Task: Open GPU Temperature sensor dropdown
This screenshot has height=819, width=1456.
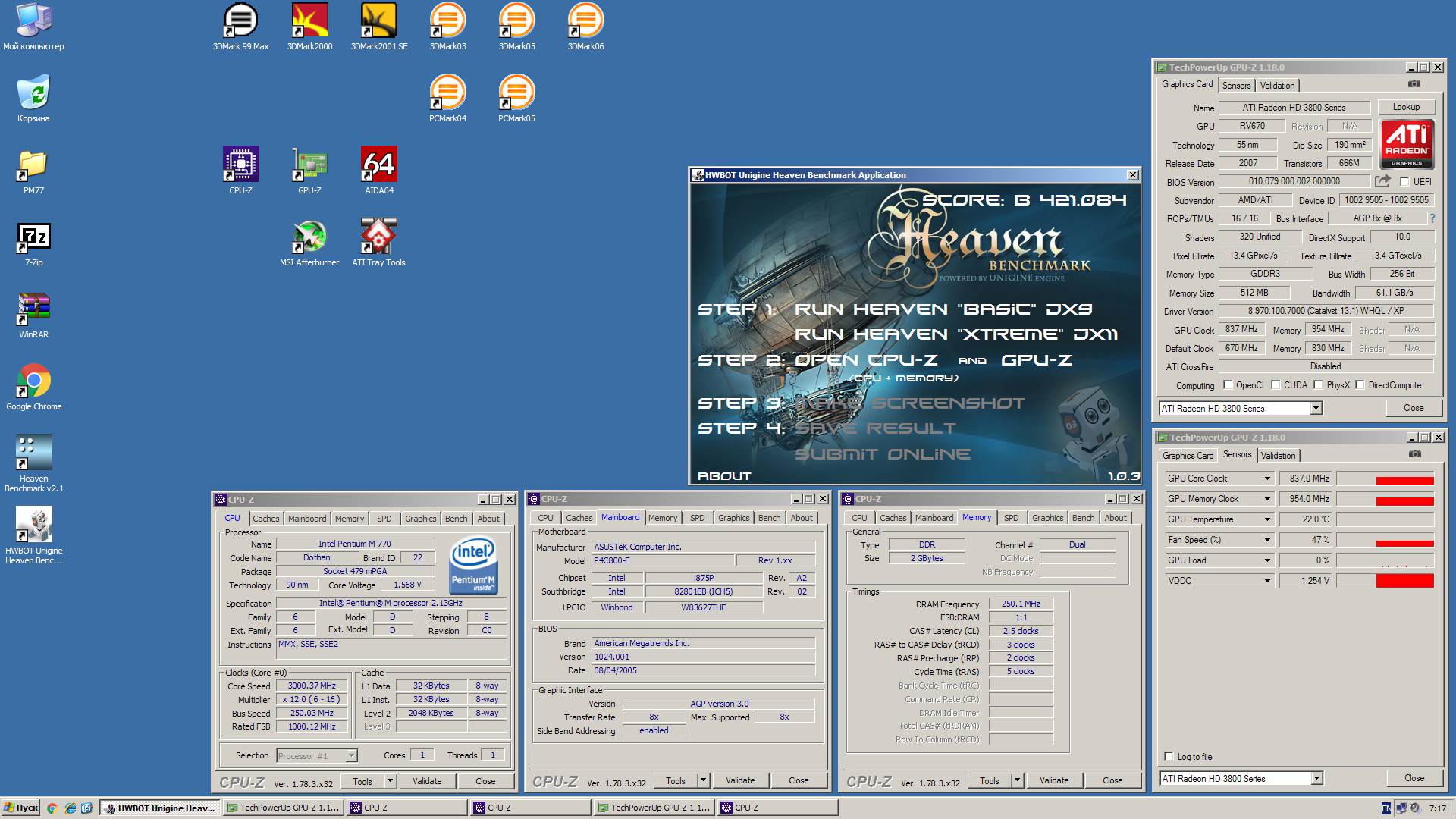Action: coord(1267,519)
